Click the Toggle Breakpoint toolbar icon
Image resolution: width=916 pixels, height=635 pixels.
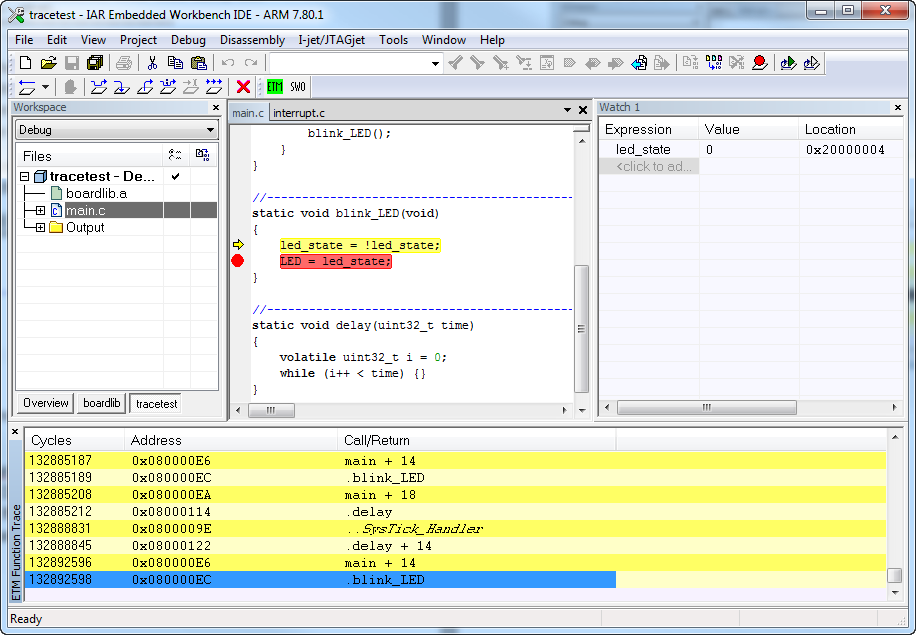point(760,63)
